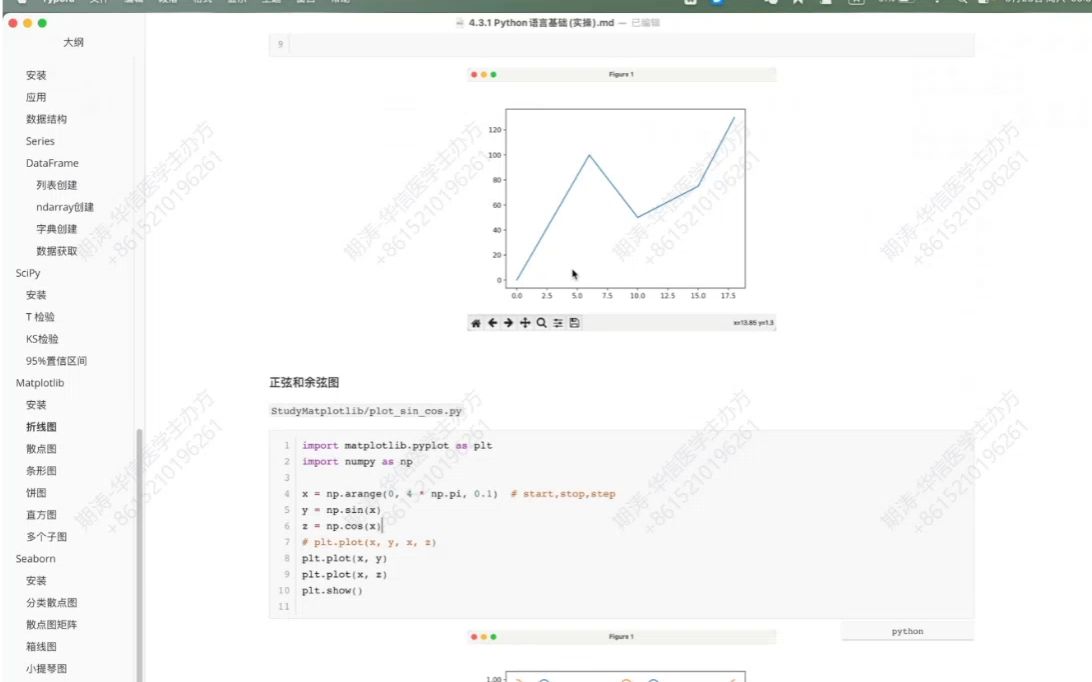
Task: Click the battery icon in the menu bar
Action: coord(903,4)
